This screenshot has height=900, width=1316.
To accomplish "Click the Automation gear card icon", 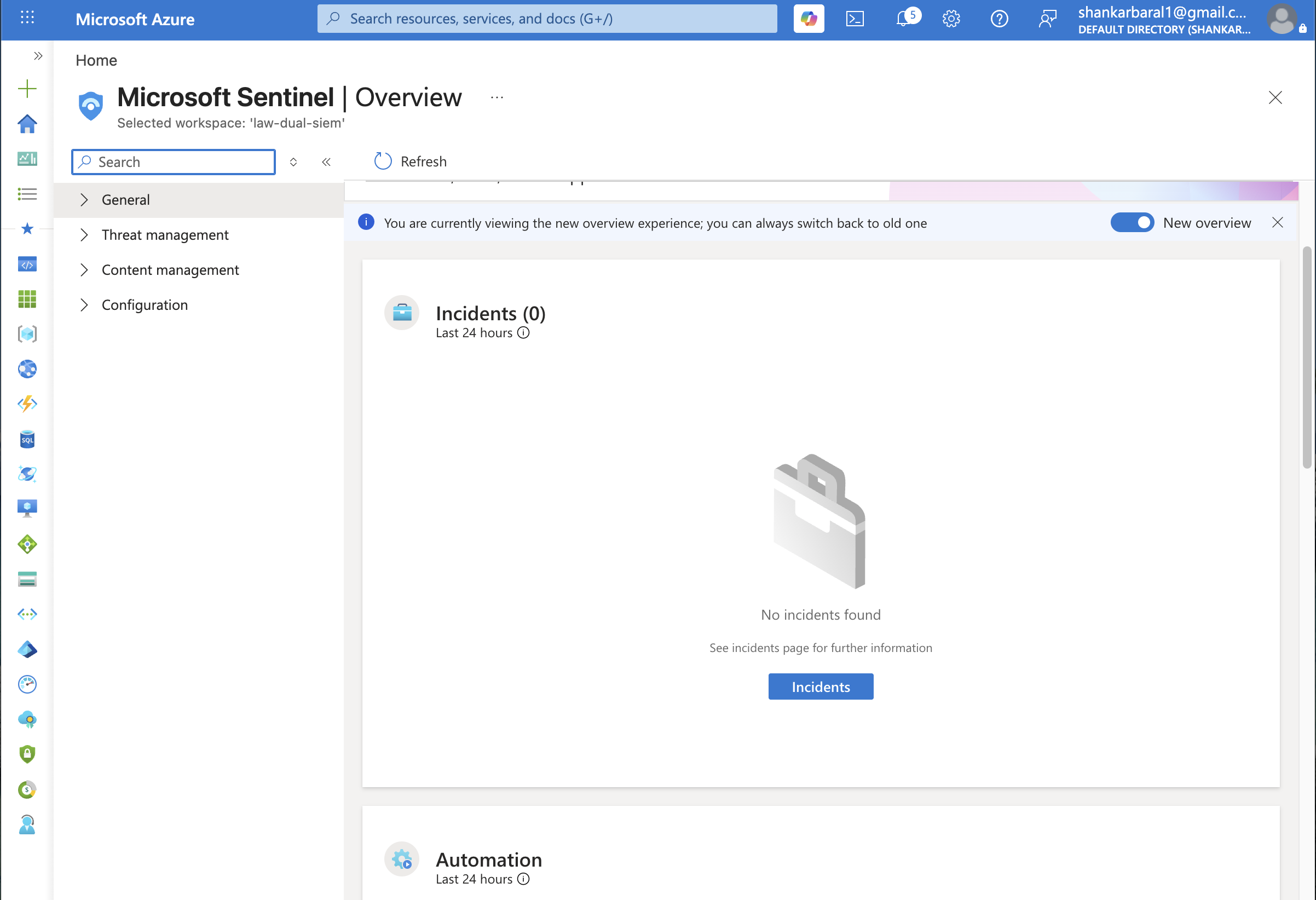I will click(x=401, y=858).
